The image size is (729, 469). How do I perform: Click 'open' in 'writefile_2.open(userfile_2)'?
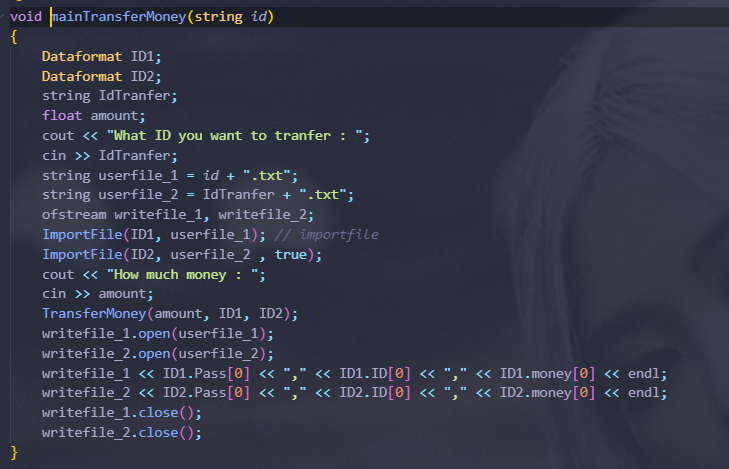154,354
